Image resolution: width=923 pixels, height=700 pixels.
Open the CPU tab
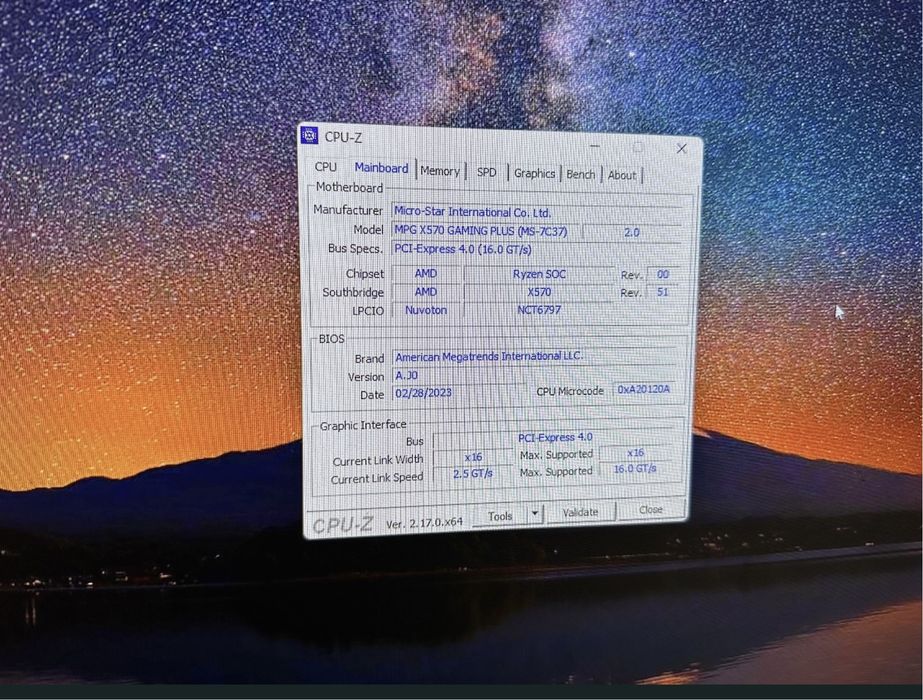326,167
